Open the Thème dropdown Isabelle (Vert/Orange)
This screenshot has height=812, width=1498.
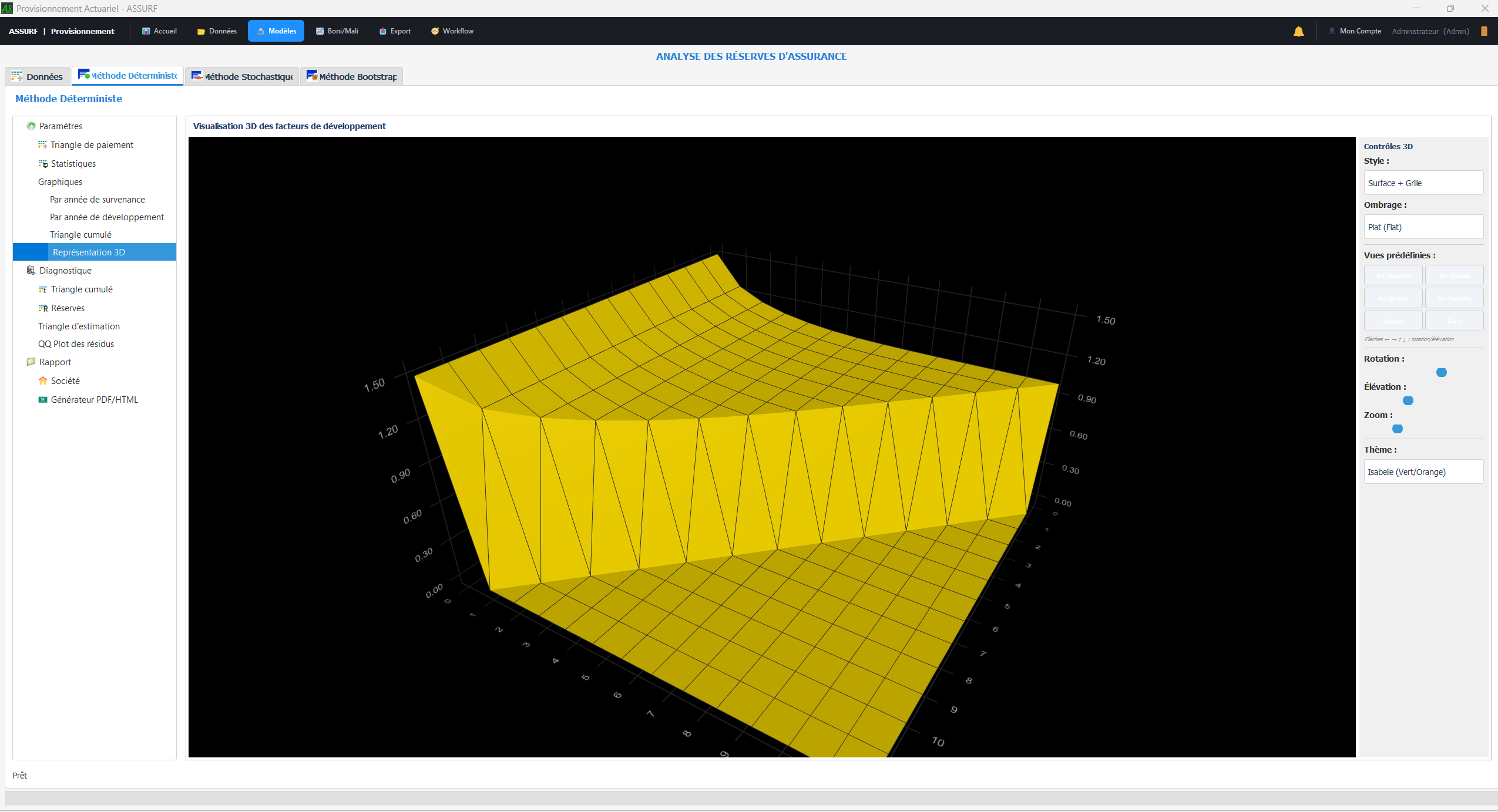click(1423, 471)
